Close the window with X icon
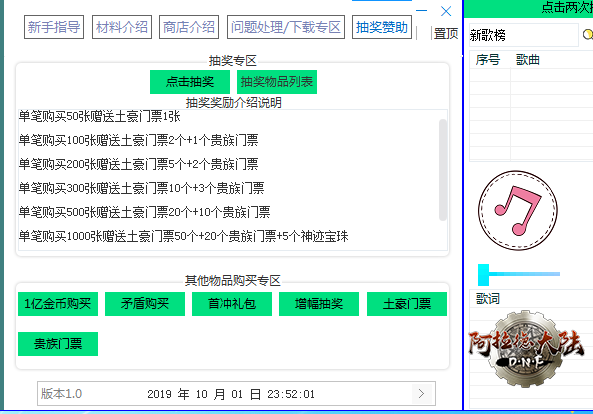593x414 pixels. (446, 11)
